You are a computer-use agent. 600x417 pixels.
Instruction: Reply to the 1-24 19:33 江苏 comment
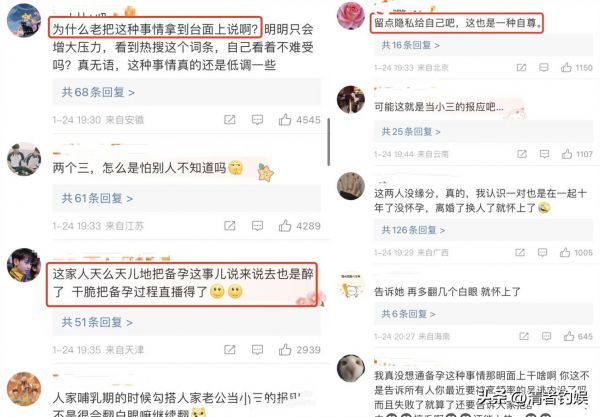[258, 226]
